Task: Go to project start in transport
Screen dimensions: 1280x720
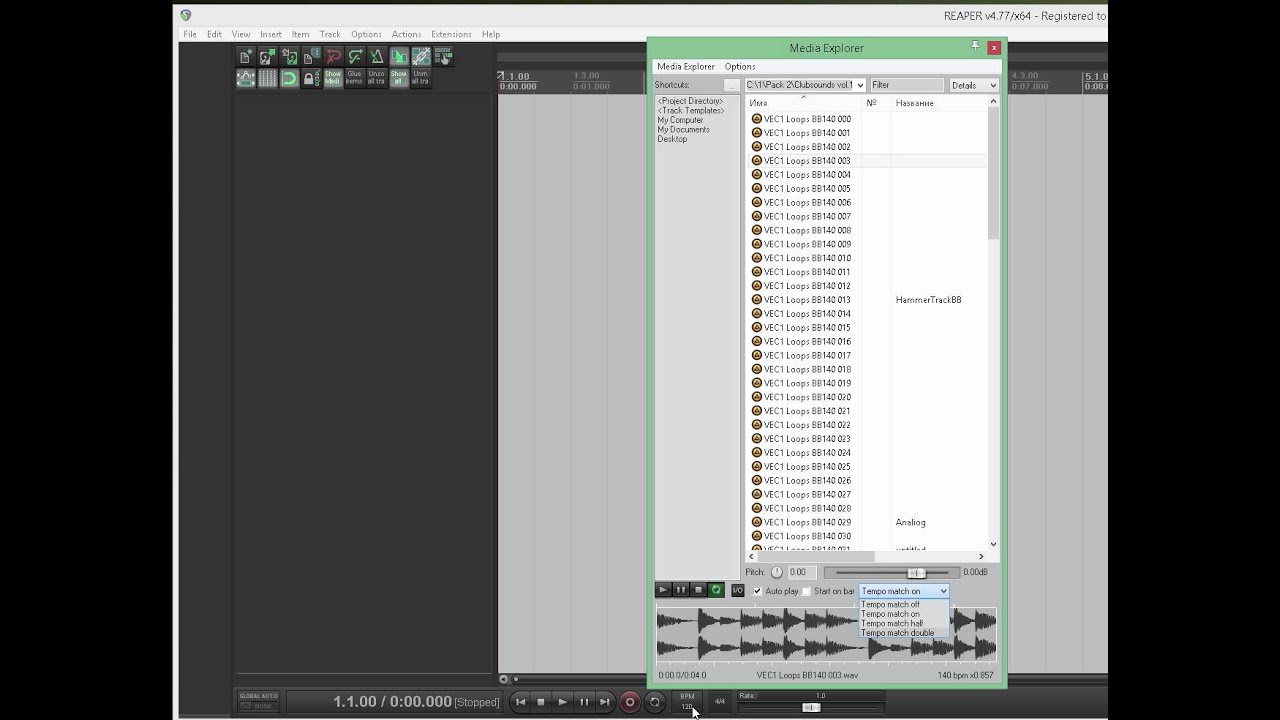Action: click(520, 702)
